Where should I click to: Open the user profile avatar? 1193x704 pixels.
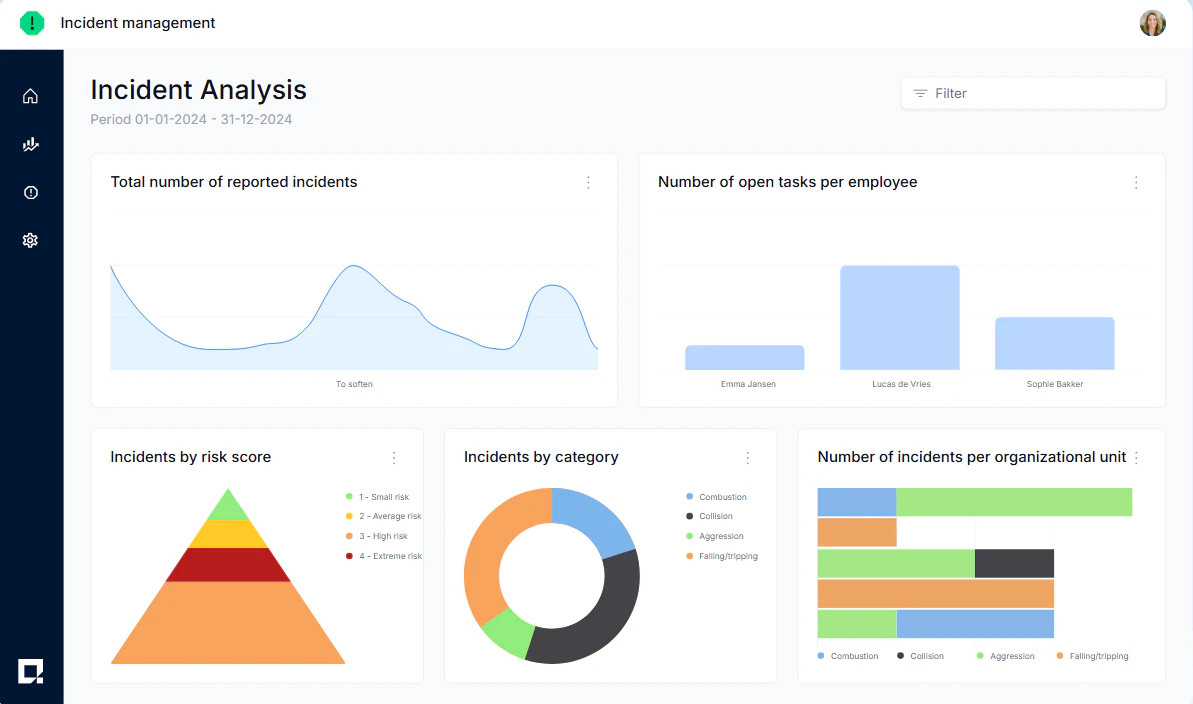1152,22
